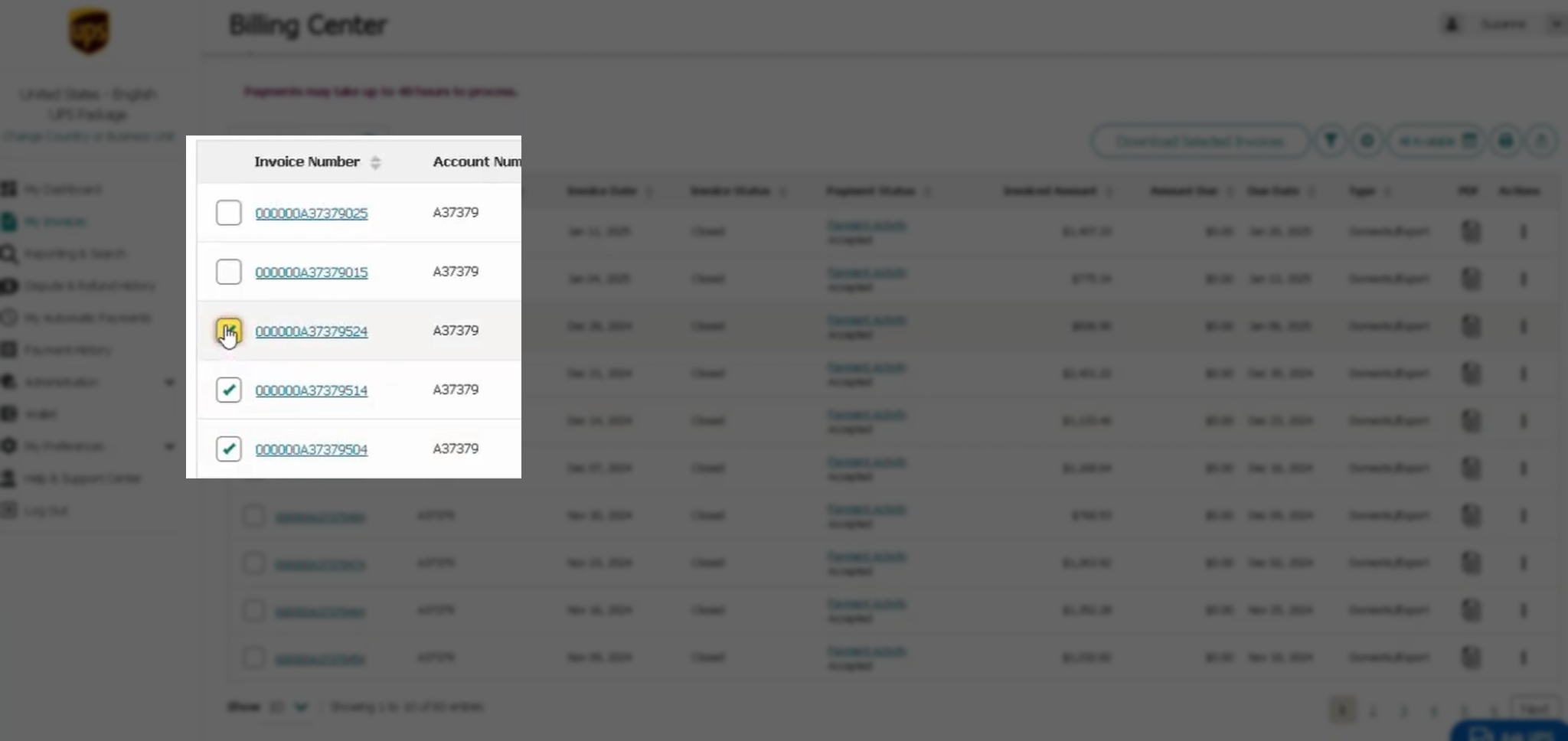
Task: Open PDF icon for Dec 14, 2024 invoice
Action: pos(1471,421)
